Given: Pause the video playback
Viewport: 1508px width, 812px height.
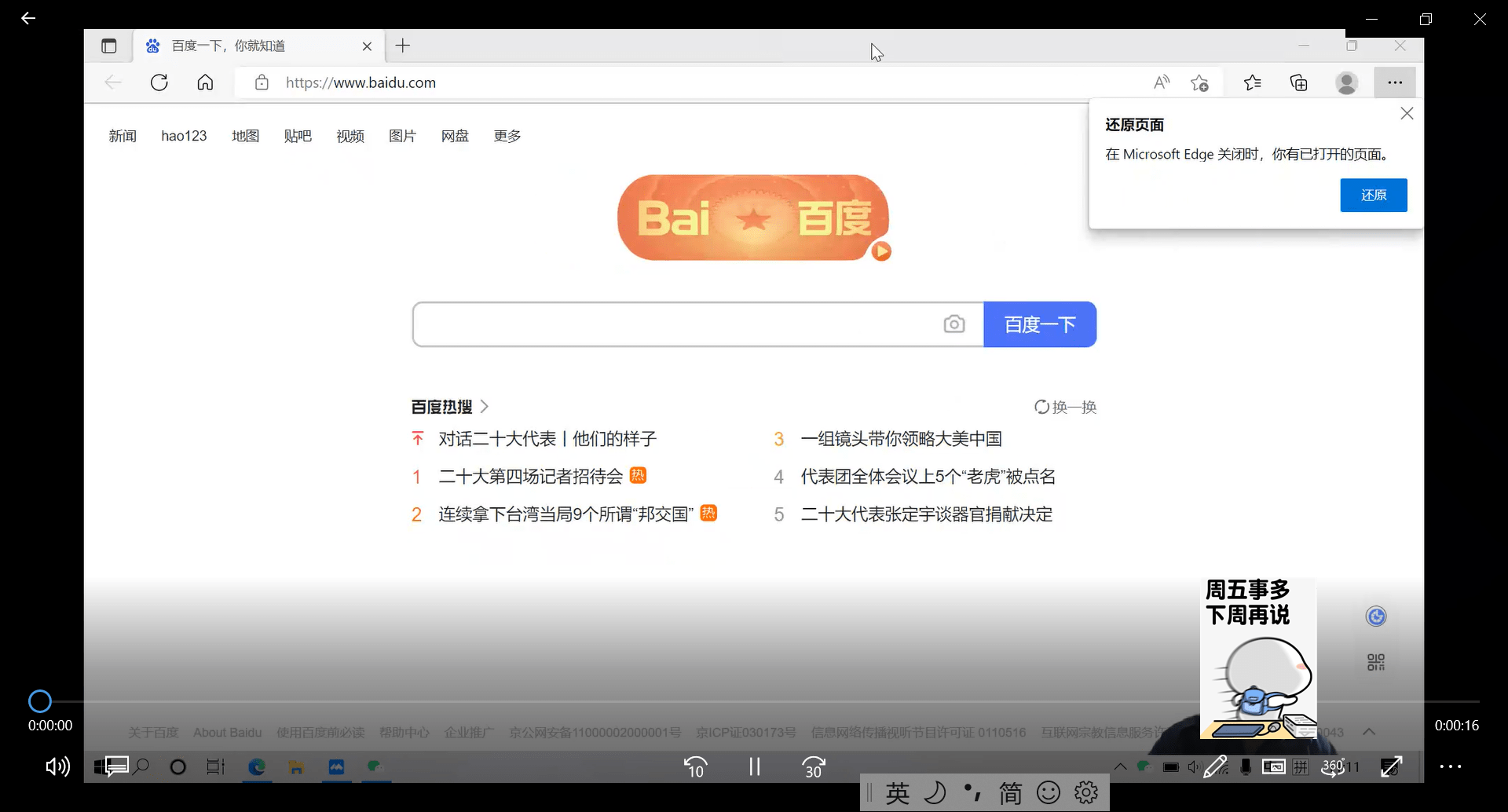Looking at the screenshot, I should [x=755, y=766].
